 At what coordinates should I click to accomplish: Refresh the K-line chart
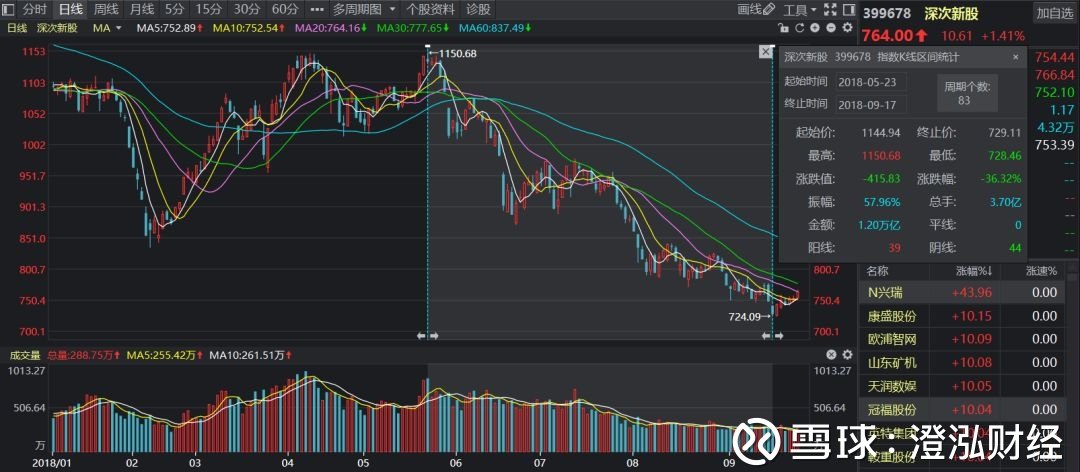click(800, 28)
